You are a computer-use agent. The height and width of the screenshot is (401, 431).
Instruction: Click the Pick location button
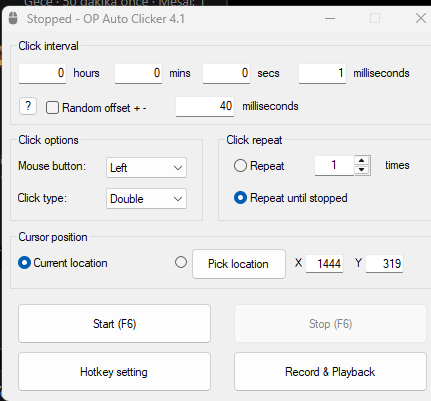tap(239, 264)
